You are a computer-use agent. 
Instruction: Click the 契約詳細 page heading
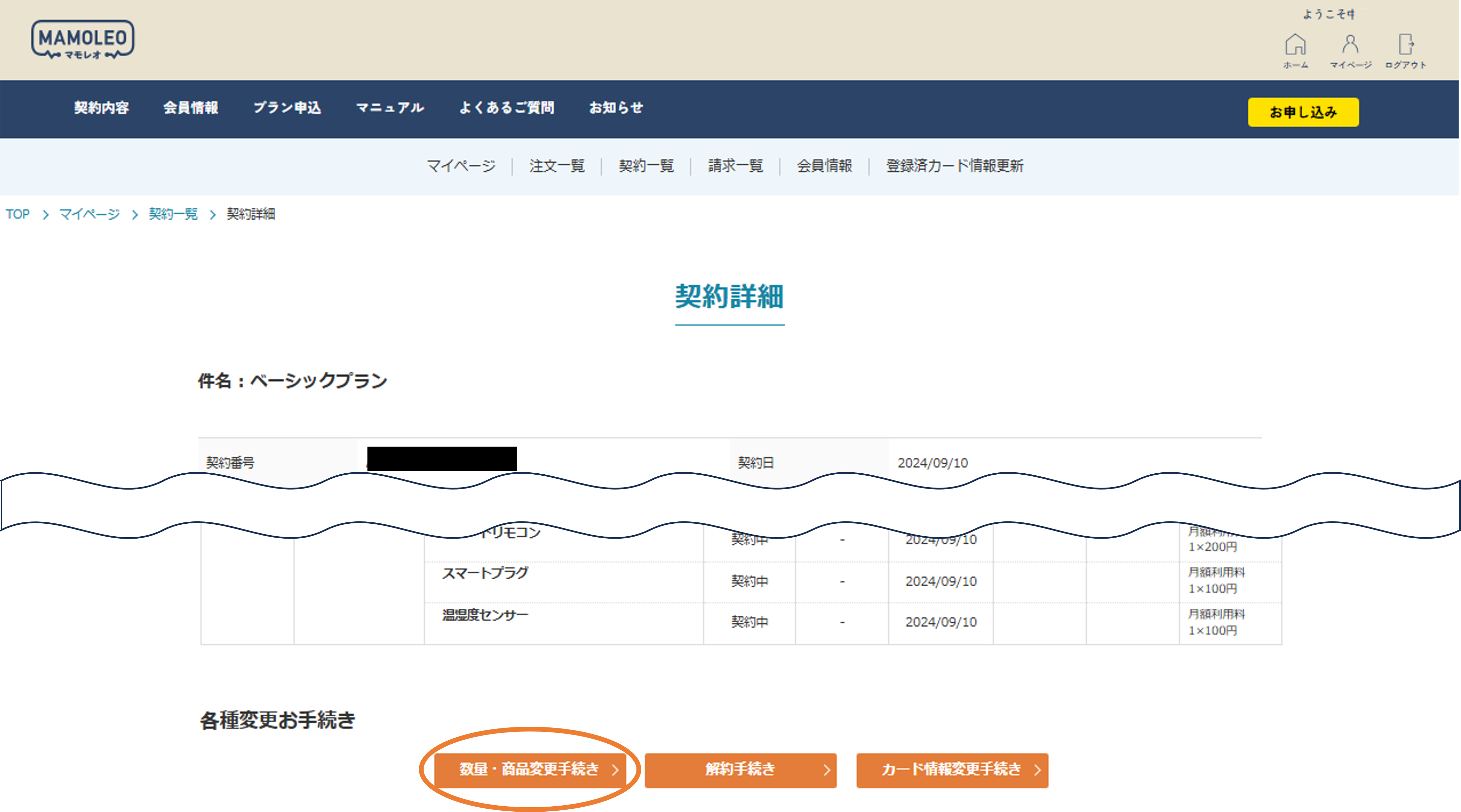pos(729,297)
